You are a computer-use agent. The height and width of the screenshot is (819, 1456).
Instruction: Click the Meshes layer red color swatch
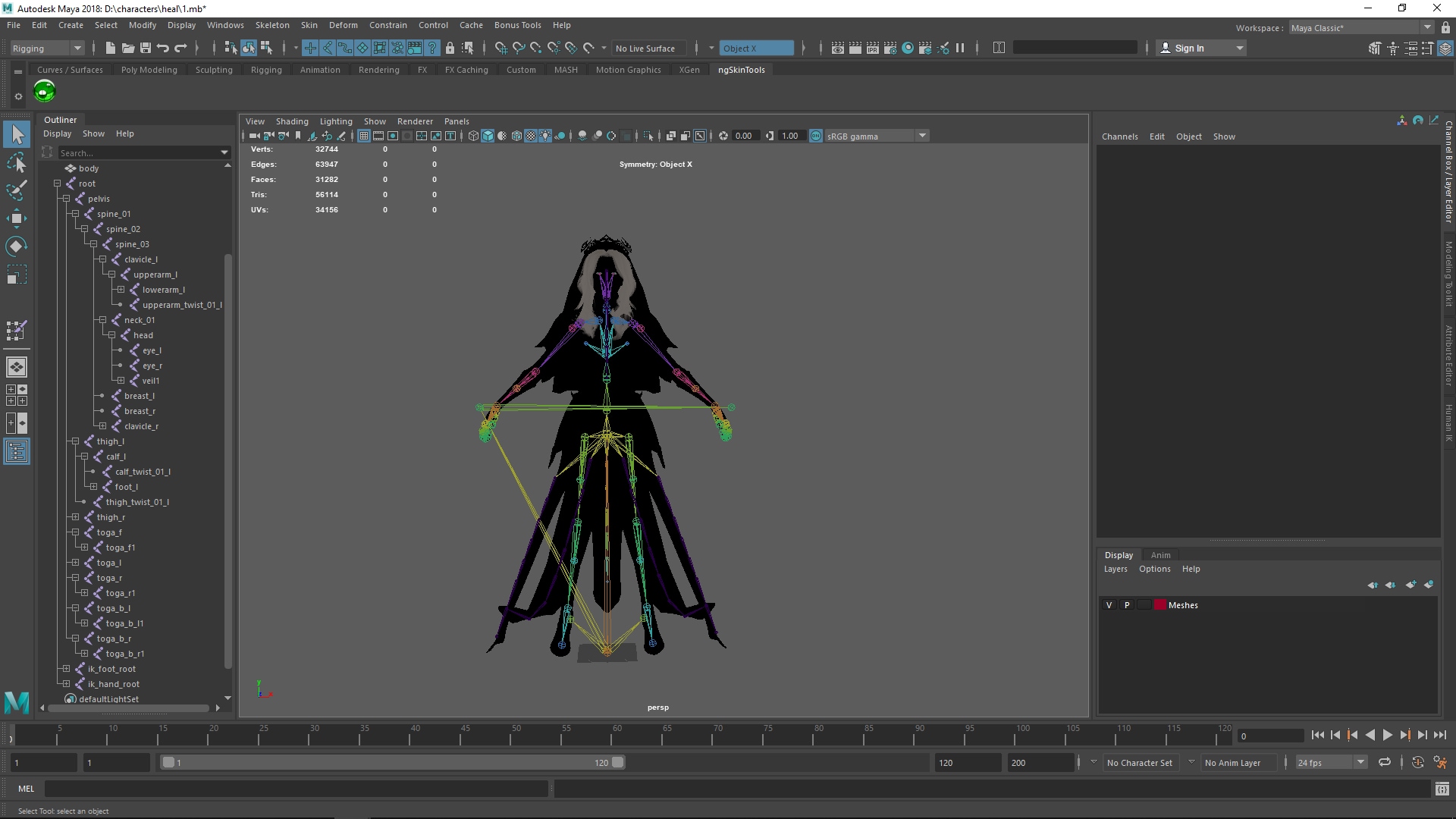tap(1159, 605)
